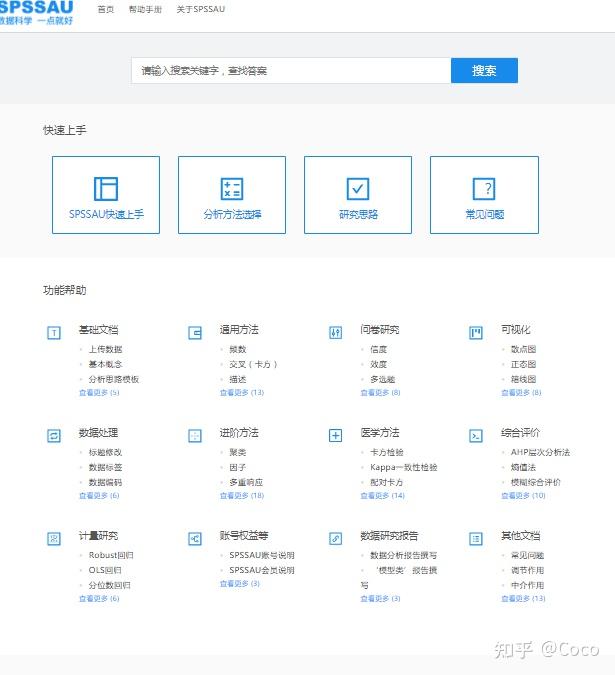Click the 综合评价 terminal icon

476,436
